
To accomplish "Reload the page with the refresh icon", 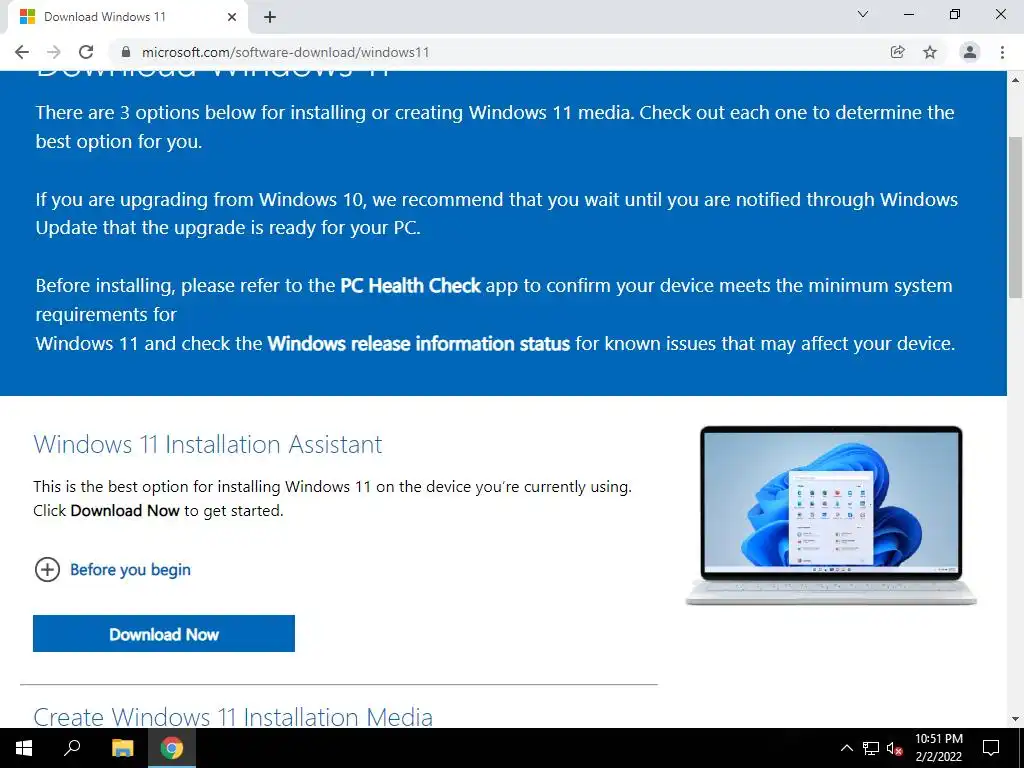I will [x=86, y=52].
